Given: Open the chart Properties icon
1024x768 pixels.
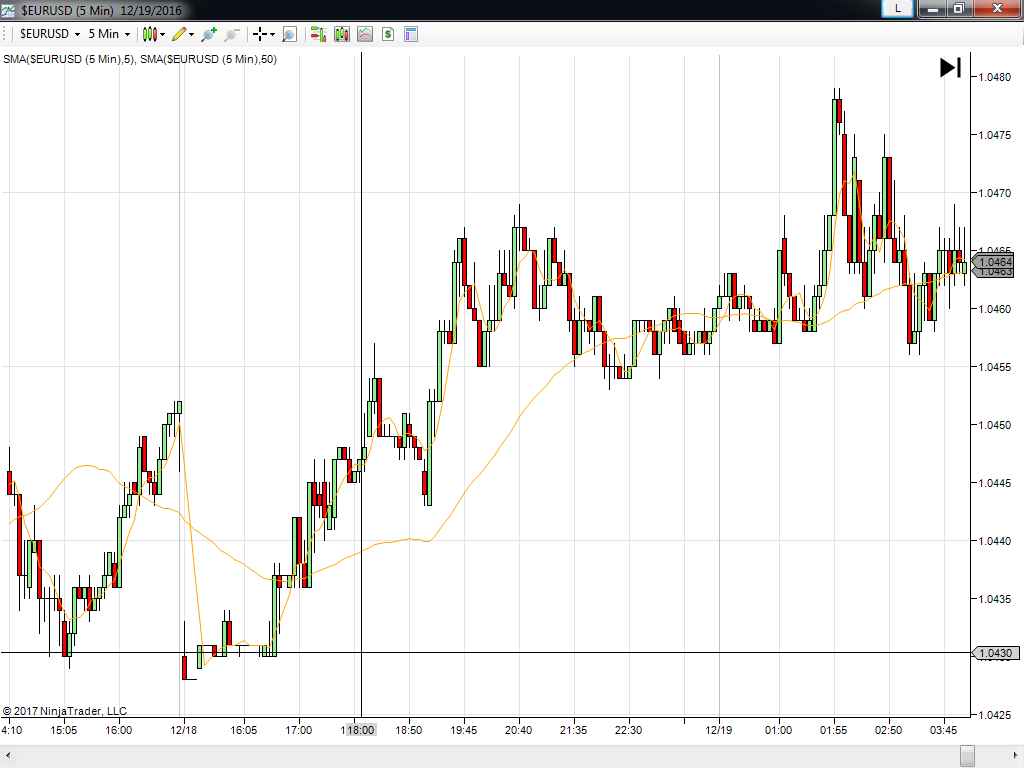Looking at the screenshot, I should [x=411, y=34].
